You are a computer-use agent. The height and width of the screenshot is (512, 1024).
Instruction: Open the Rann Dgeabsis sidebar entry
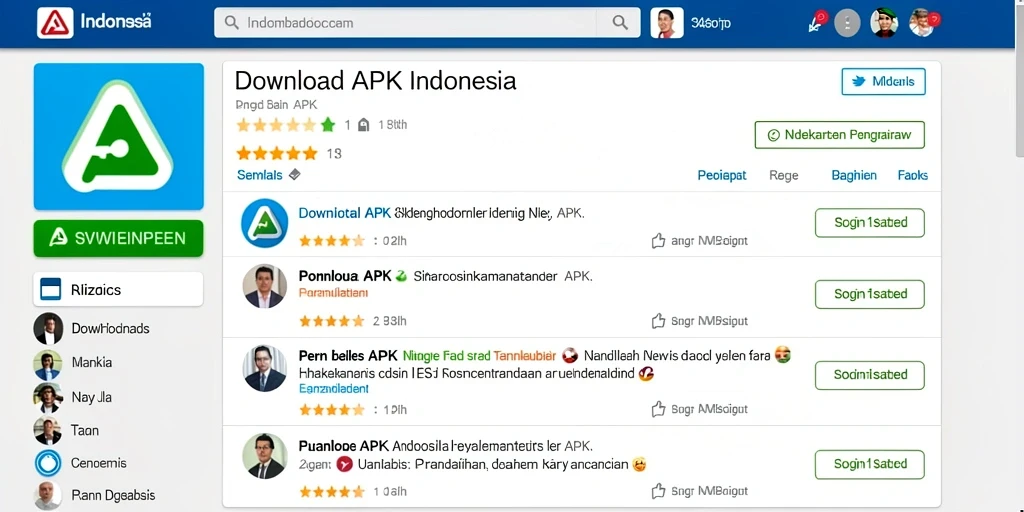click(113, 495)
